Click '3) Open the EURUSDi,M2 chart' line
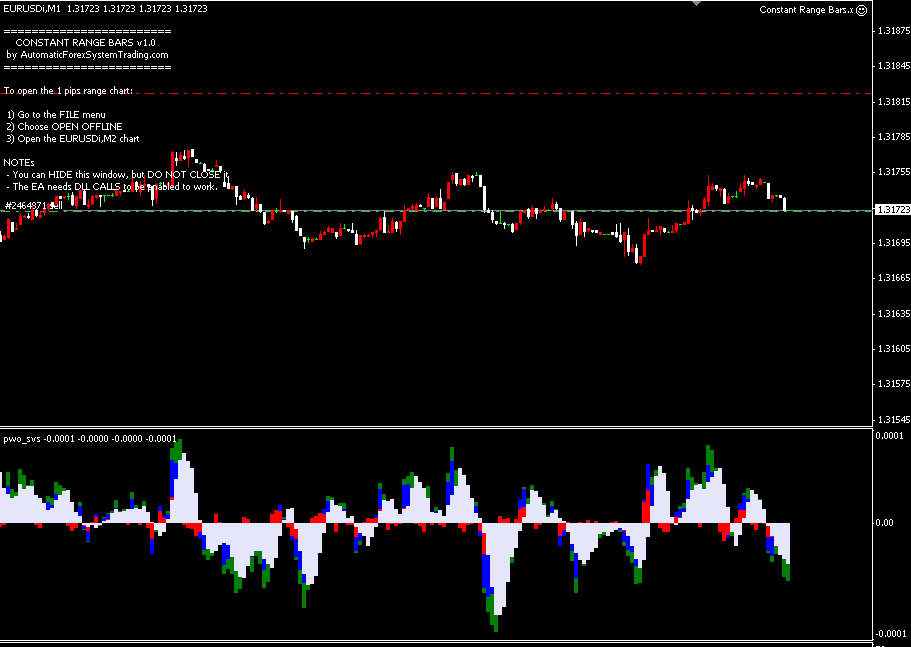The height and width of the screenshot is (647, 911). click(x=73, y=139)
